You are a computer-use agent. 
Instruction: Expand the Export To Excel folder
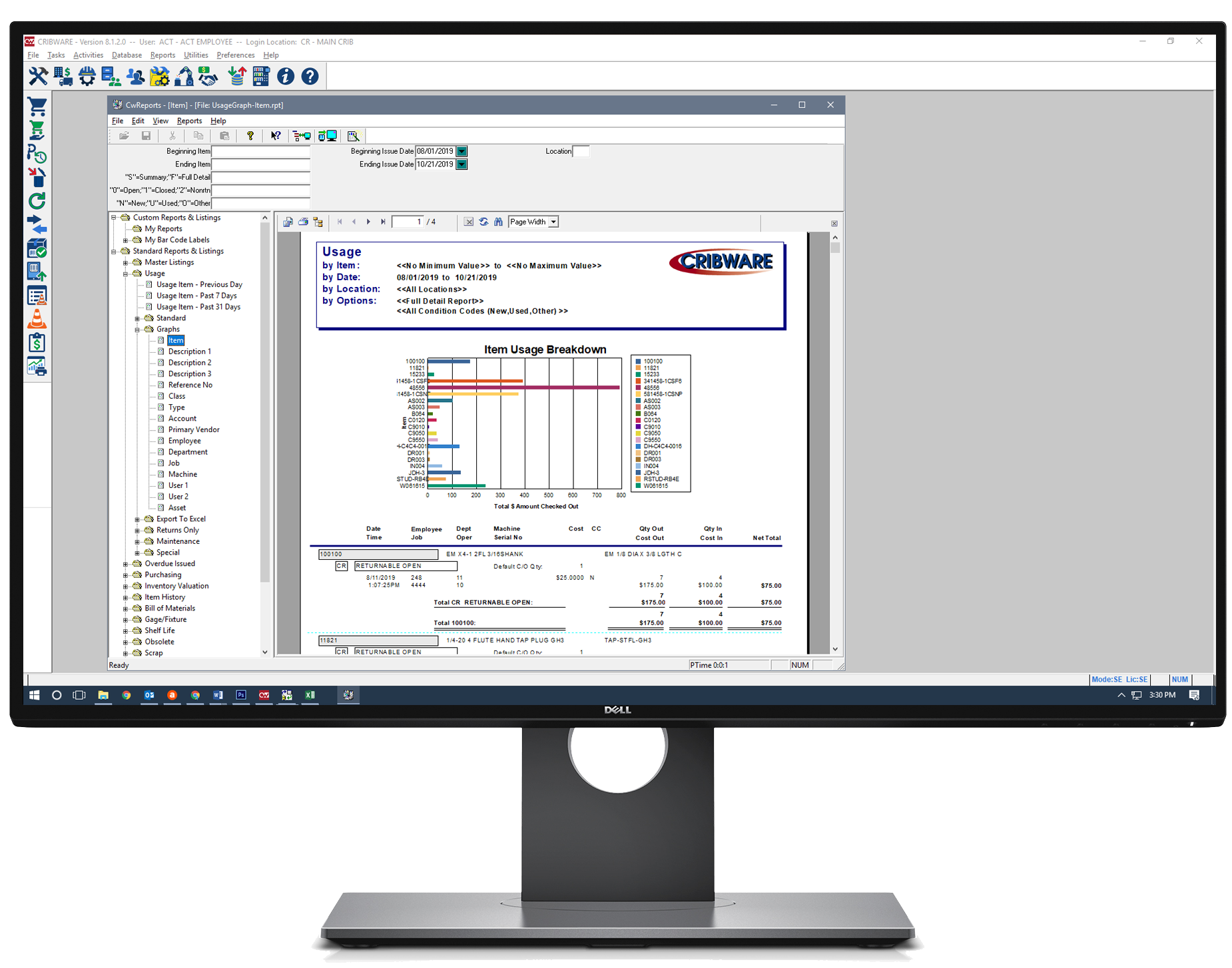click(x=137, y=519)
